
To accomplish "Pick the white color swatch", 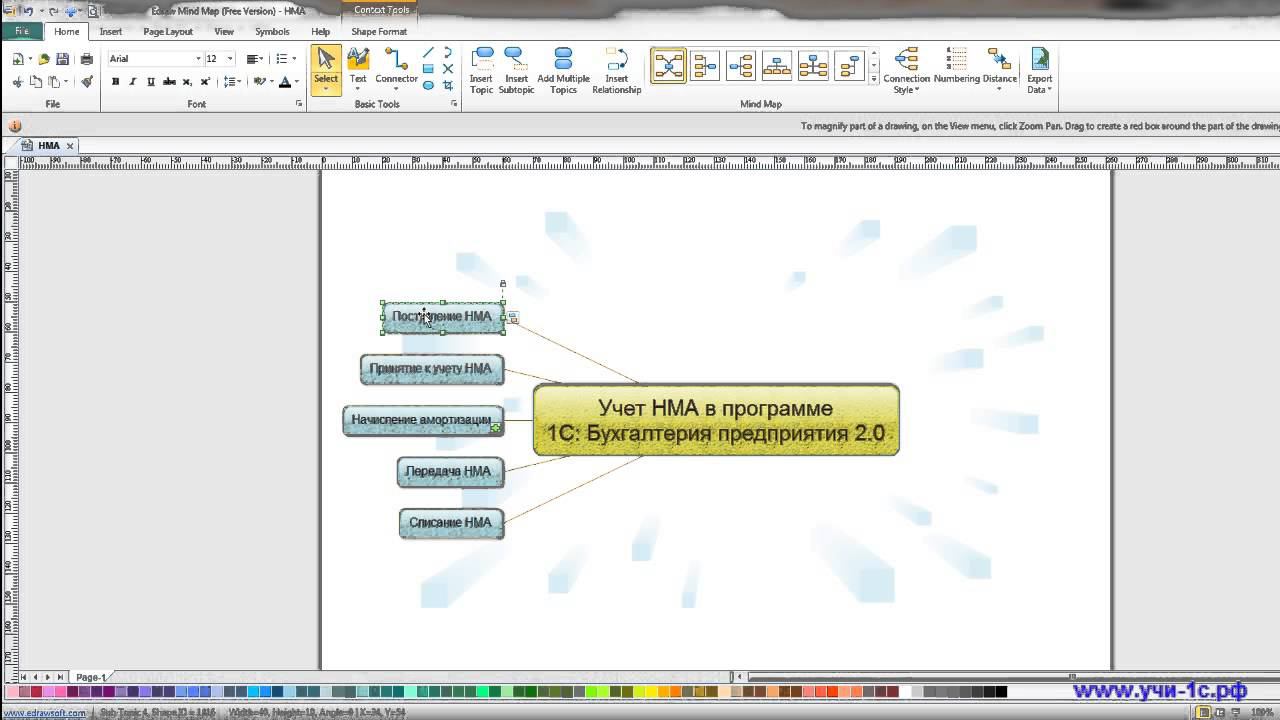I will tap(905, 691).
